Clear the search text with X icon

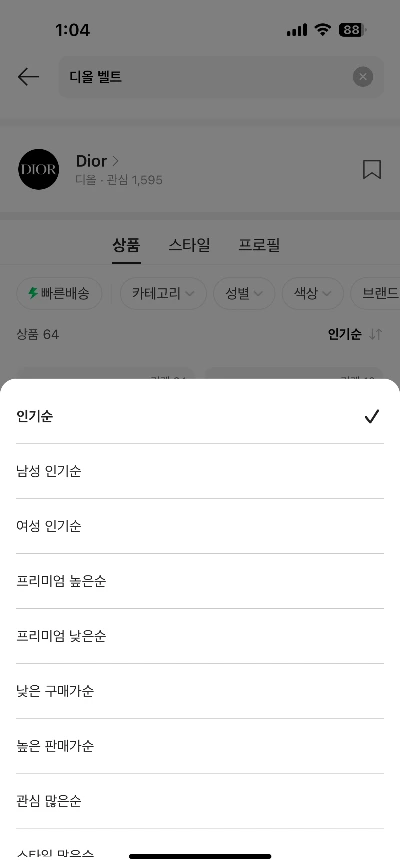coord(363,77)
